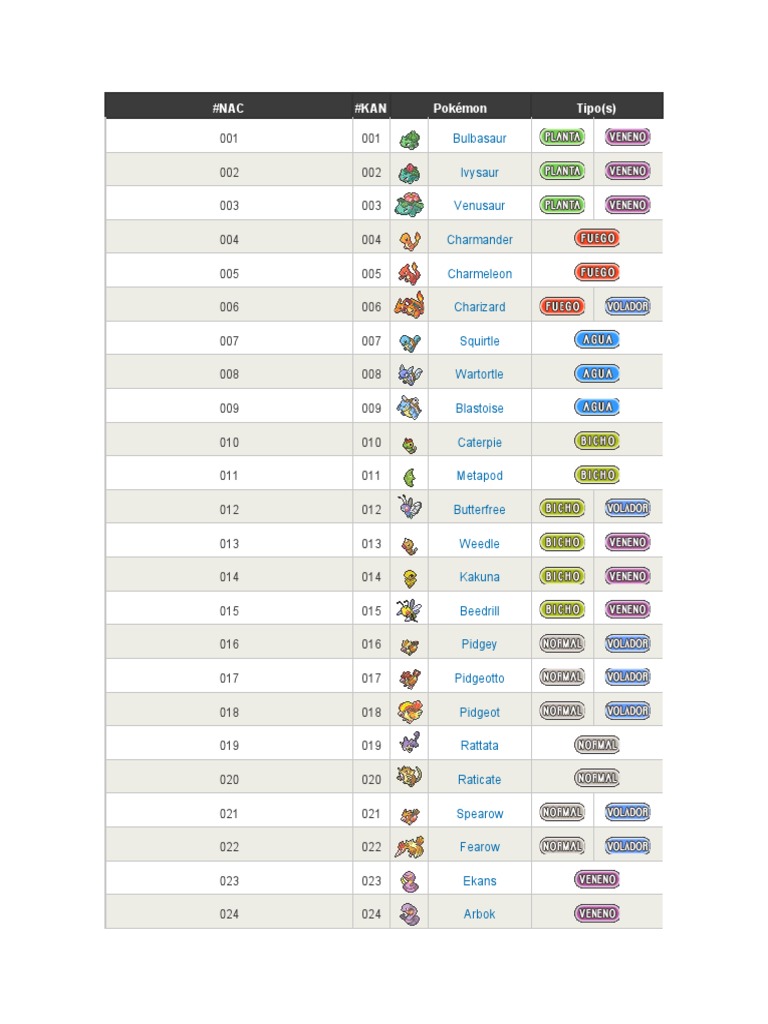Click the Charizard sprite icon
The image size is (768, 1024).
(x=409, y=306)
